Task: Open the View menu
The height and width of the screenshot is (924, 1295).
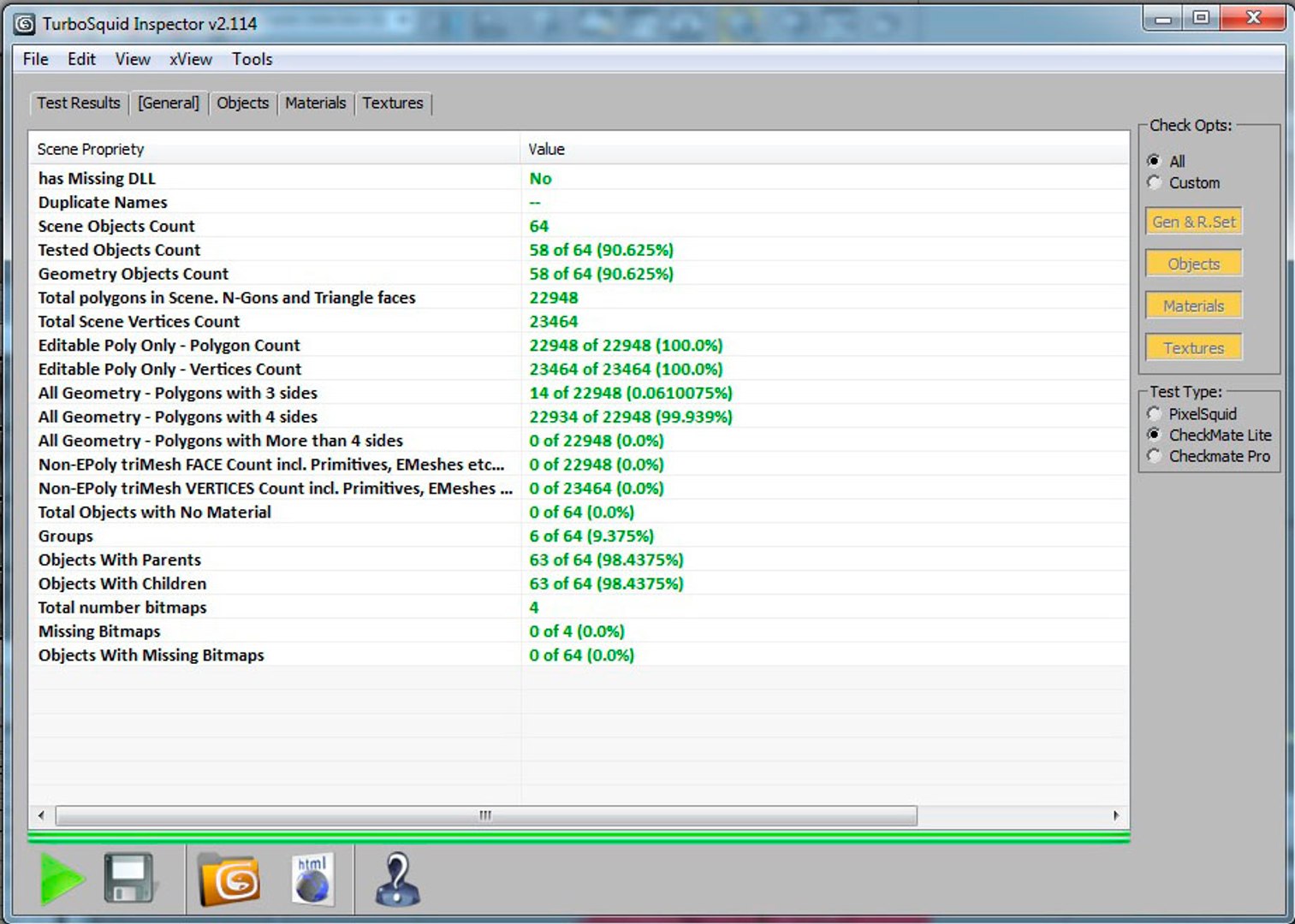Action: (133, 59)
